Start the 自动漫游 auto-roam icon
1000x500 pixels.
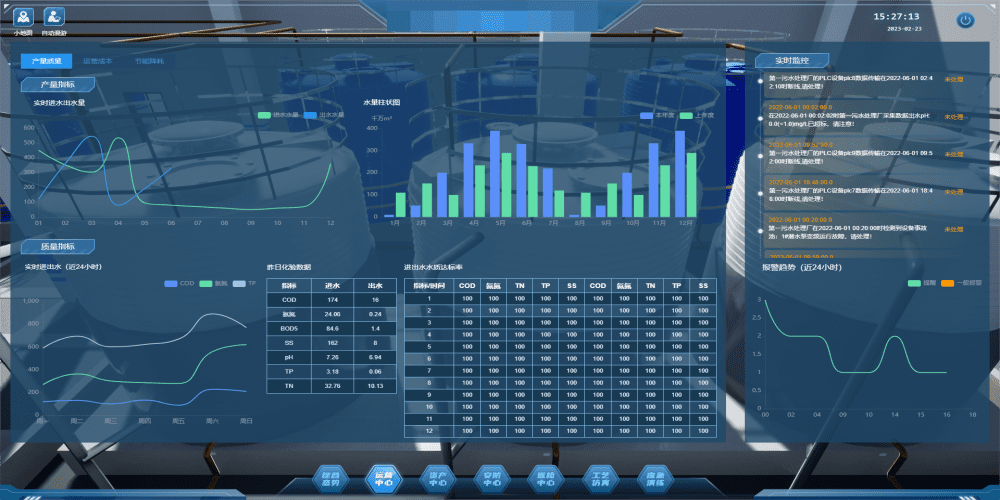(x=54, y=18)
